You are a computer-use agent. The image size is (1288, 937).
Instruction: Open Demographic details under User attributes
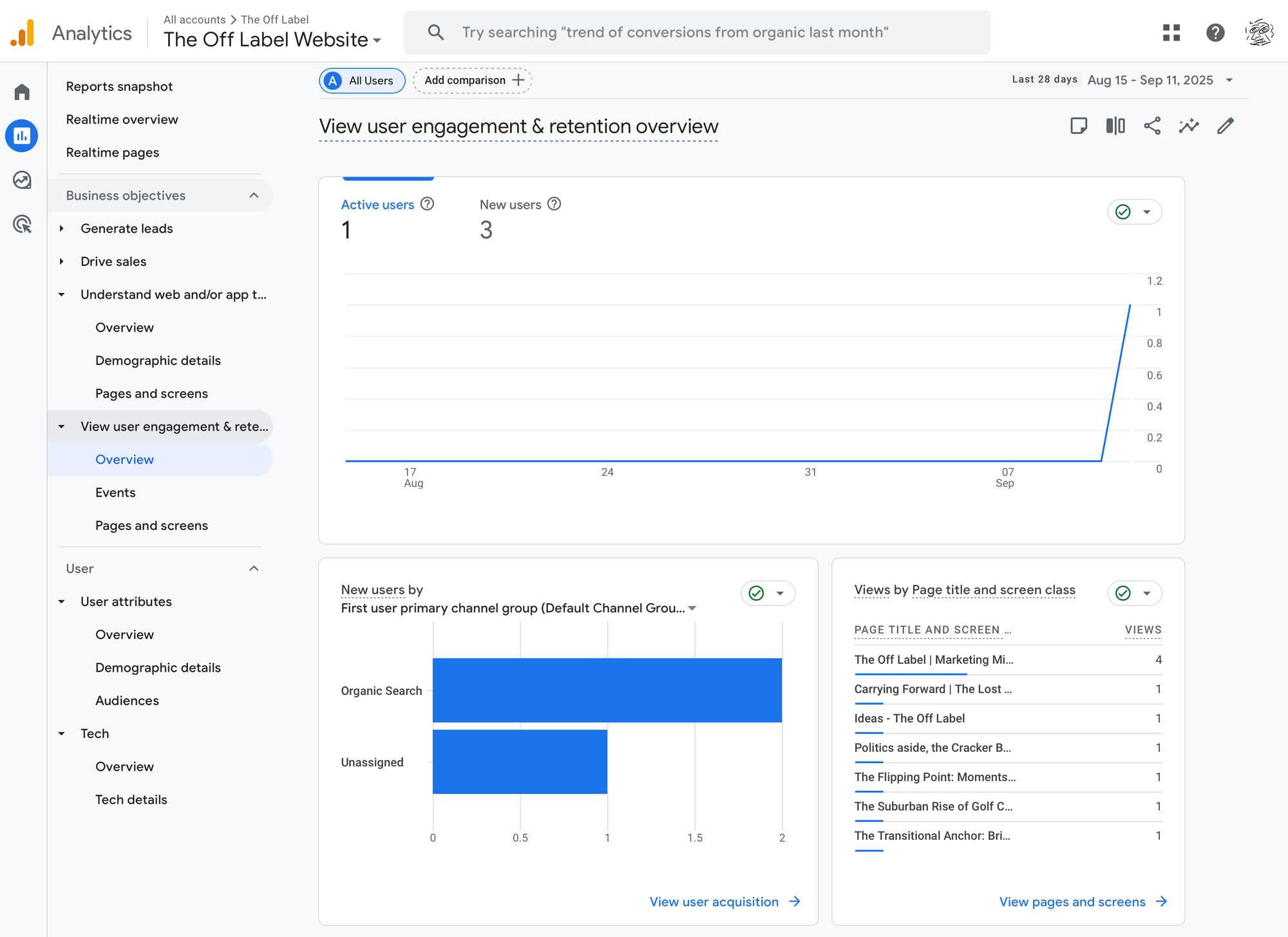coord(158,668)
